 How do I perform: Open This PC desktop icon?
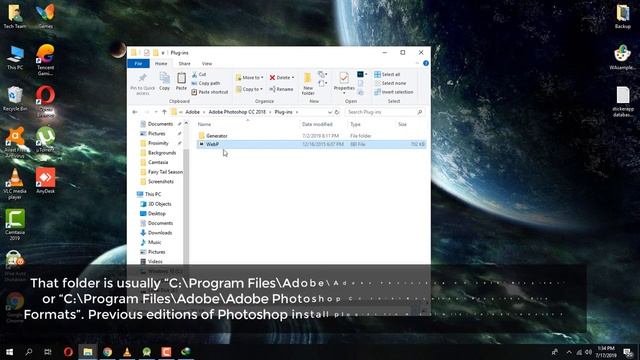point(15,57)
